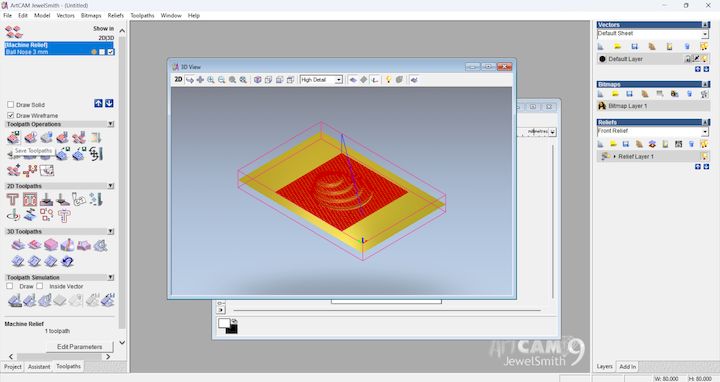Screen dimensions: 720x382
Task: Switch to the Project tab
Action: (12, 367)
